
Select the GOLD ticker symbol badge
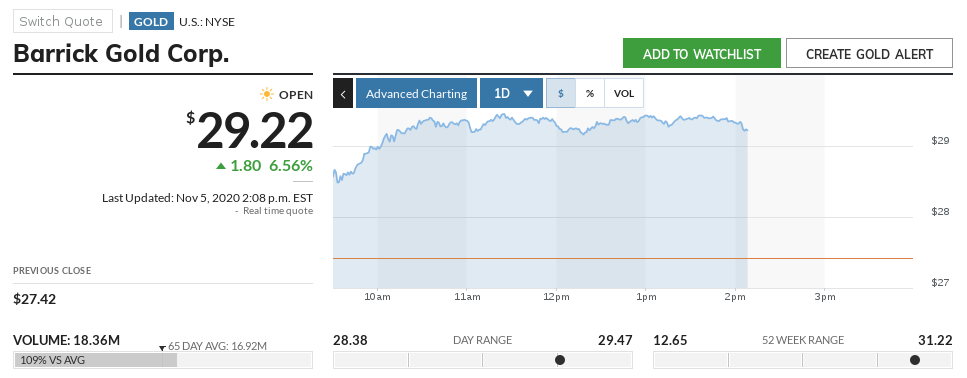(151, 22)
